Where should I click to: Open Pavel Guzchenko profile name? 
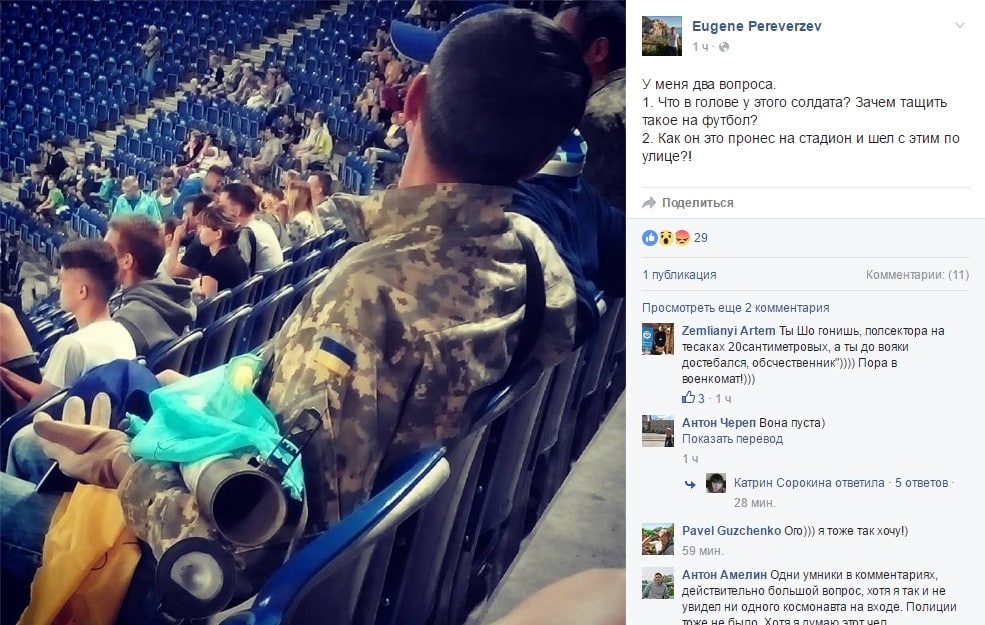(x=731, y=531)
